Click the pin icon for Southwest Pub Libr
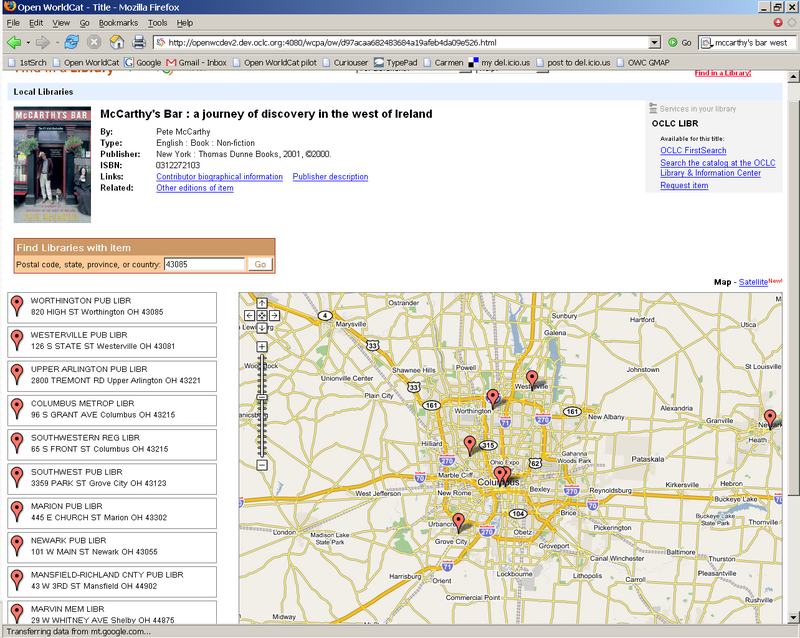 coord(17,477)
